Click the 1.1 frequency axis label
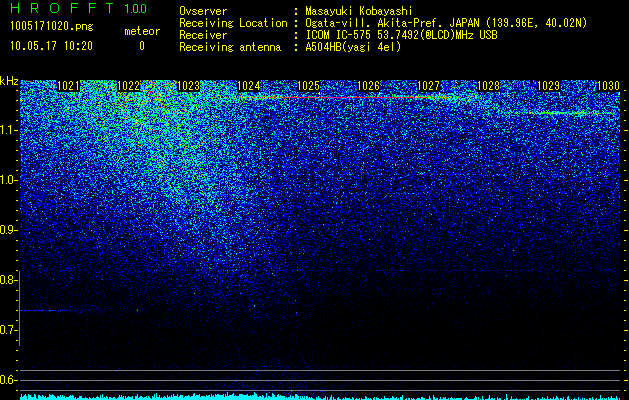Image resolution: width=629 pixels, height=400 pixels. click(x=8, y=130)
